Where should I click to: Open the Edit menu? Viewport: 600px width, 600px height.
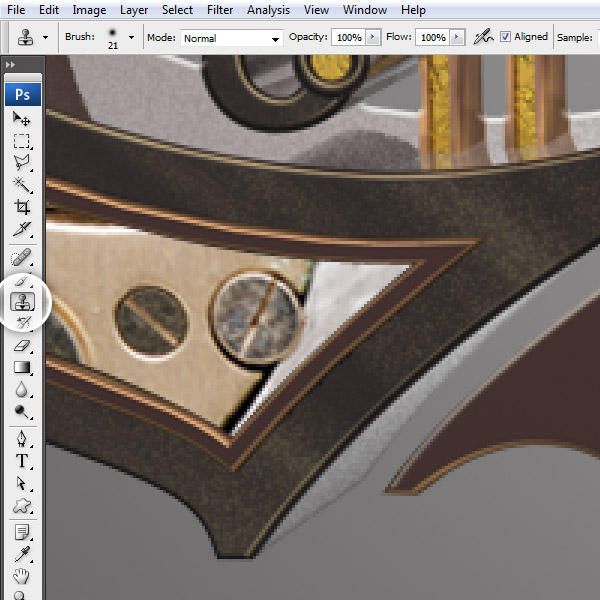pos(49,10)
